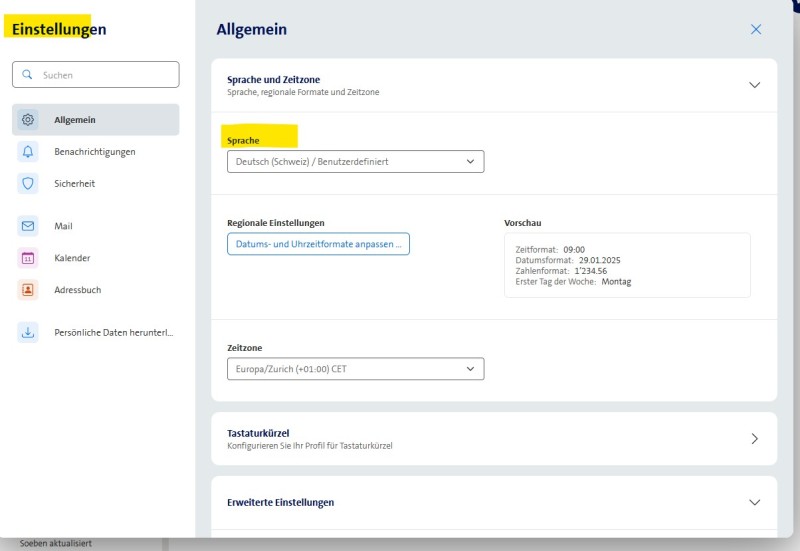Click the magnifier icon in search box
This screenshot has width=800, height=551.
(x=28, y=75)
